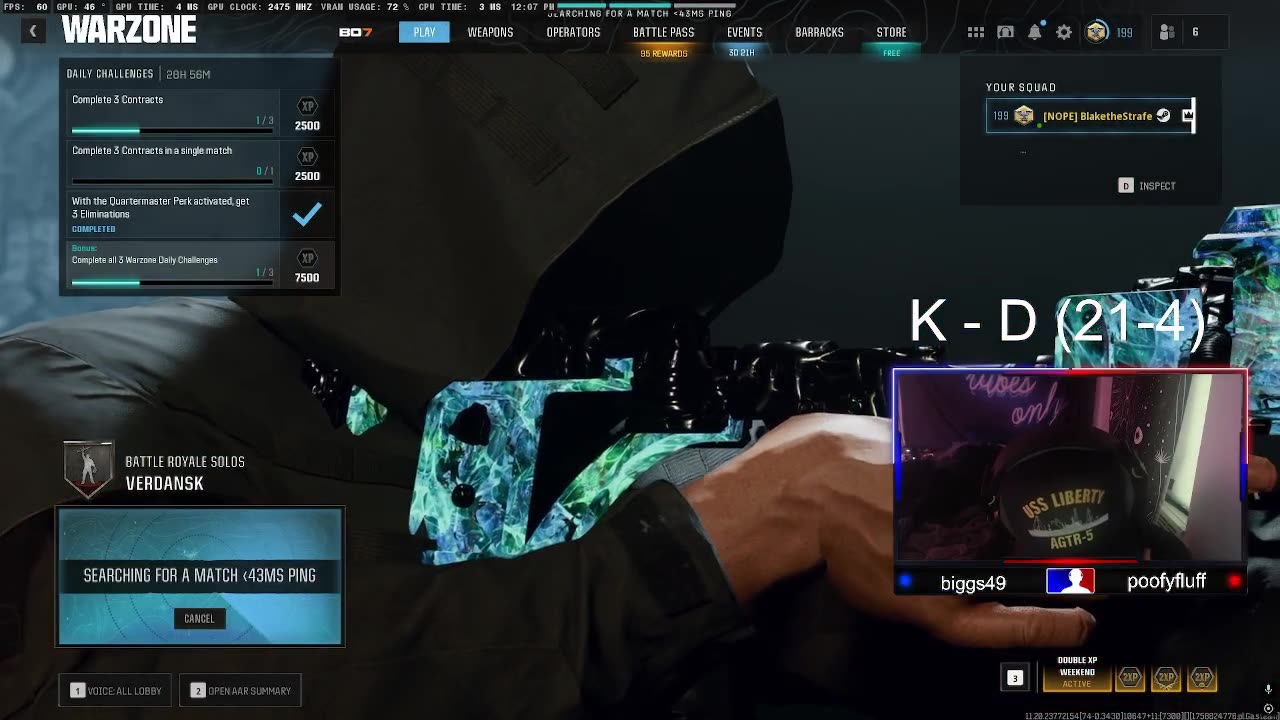Screen dimensions: 1280x720
Task: Click progress bar for bonus daily challenges
Action: tap(172, 283)
